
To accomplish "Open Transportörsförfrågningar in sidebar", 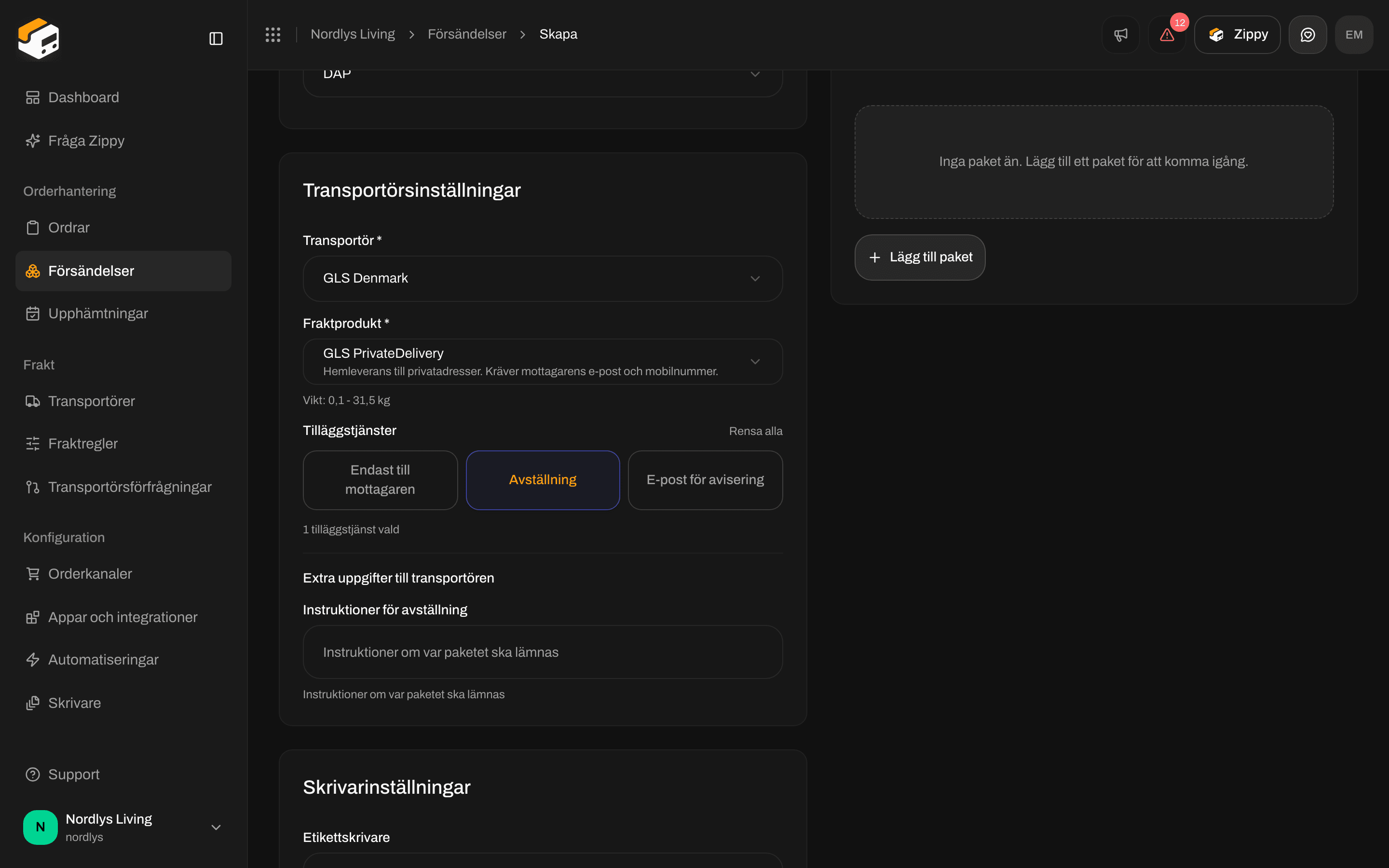I will [x=123, y=487].
